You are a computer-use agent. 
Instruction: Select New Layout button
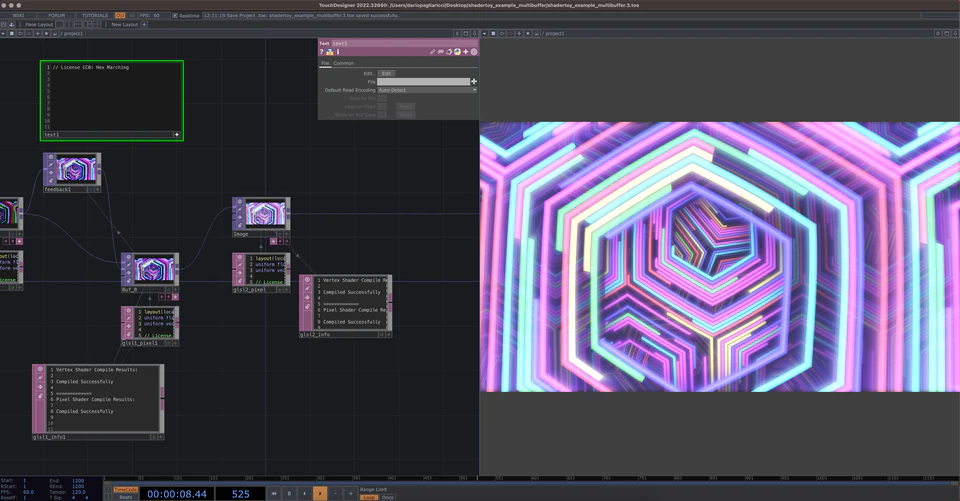pos(124,24)
